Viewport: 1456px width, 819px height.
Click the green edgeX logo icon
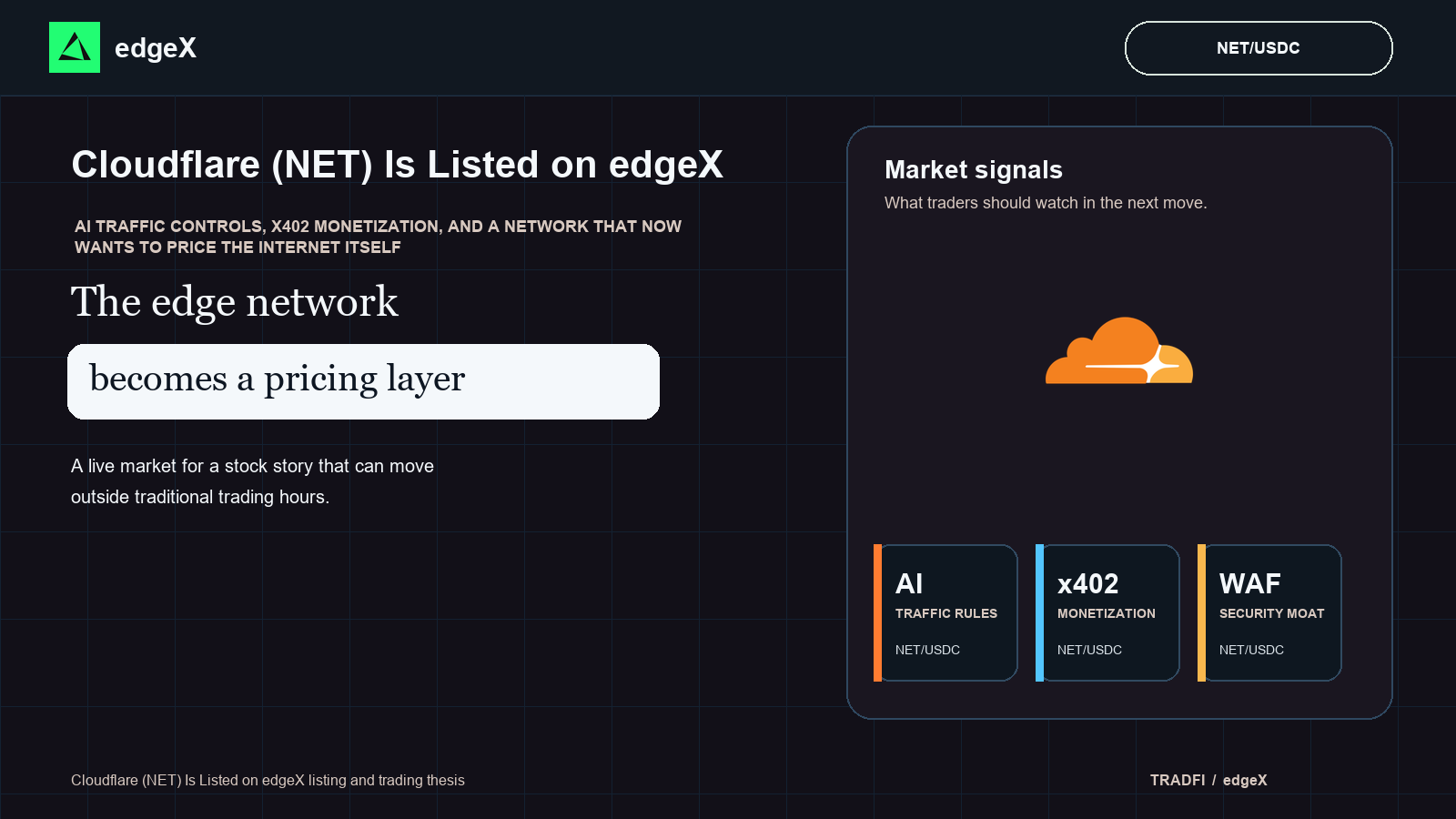pyautogui.click(x=75, y=47)
